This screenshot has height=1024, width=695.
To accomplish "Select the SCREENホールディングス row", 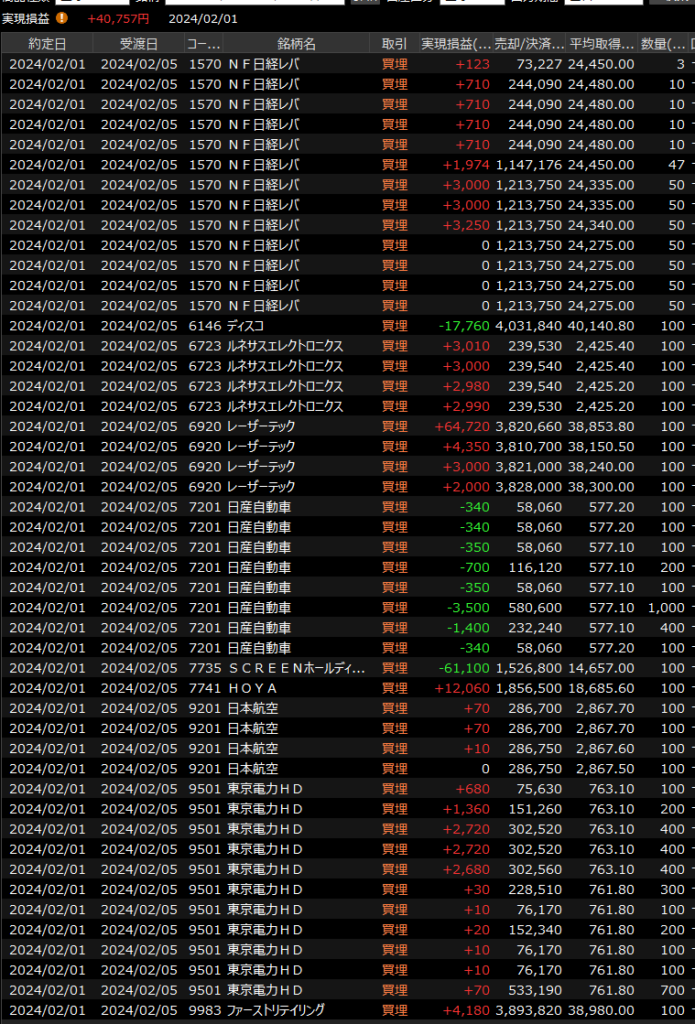I will [296, 668].
